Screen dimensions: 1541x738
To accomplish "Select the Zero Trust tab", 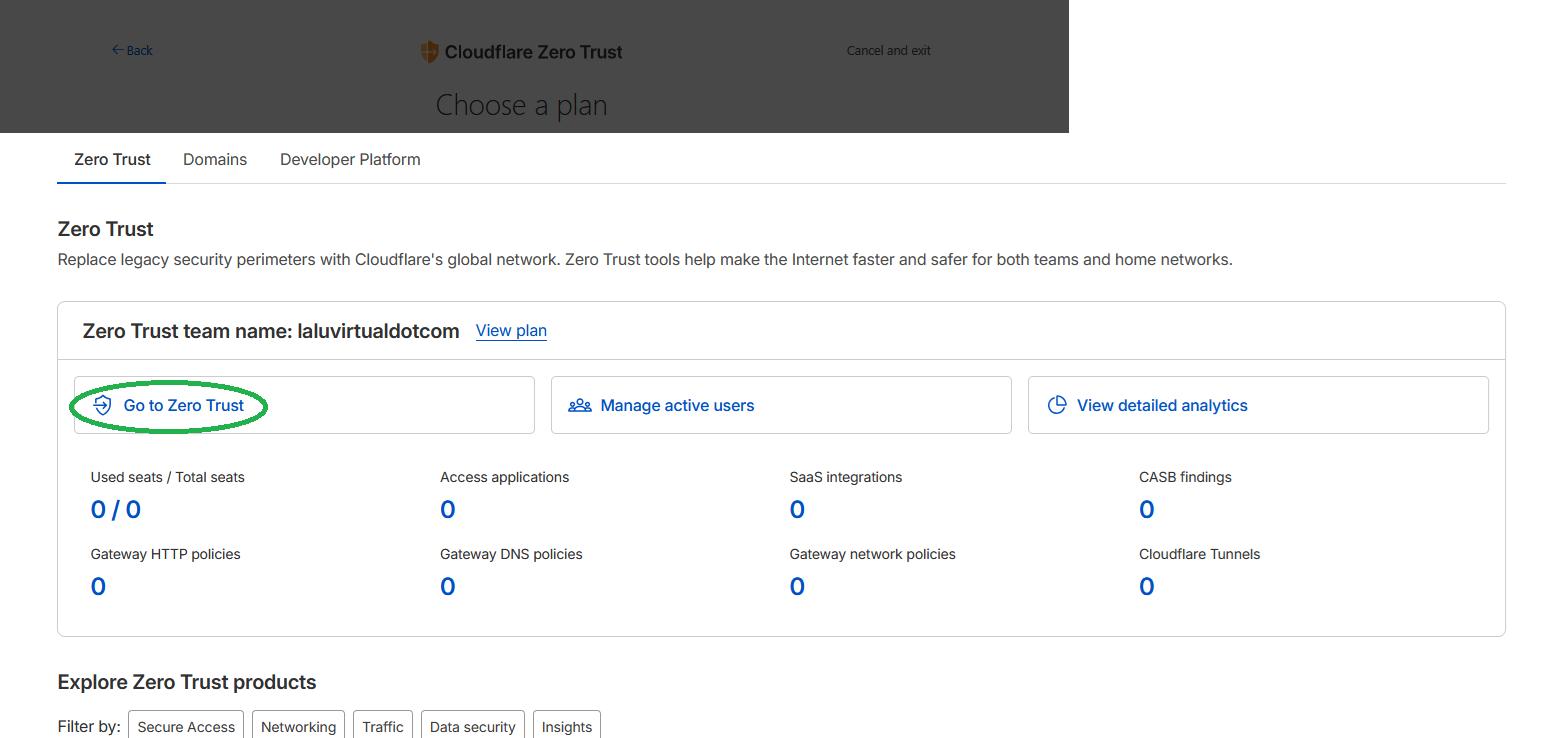I will point(112,159).
